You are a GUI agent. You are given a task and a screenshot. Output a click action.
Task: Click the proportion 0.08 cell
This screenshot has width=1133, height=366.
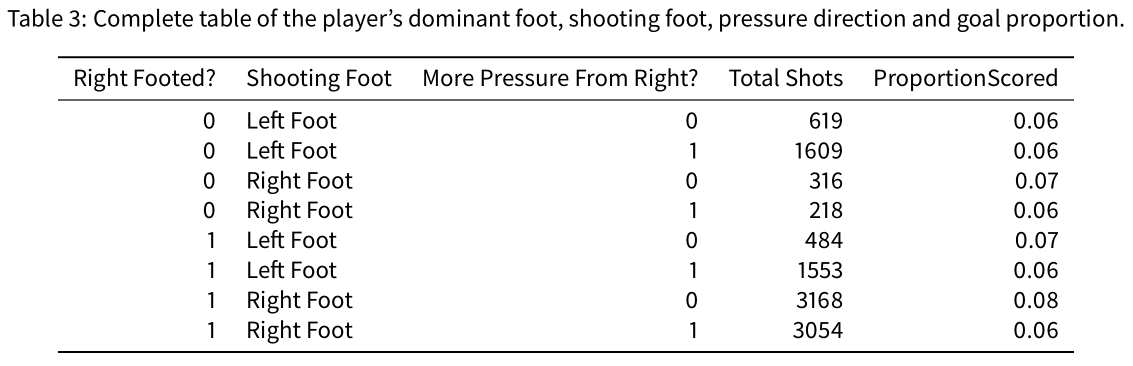pos(1036,300)
